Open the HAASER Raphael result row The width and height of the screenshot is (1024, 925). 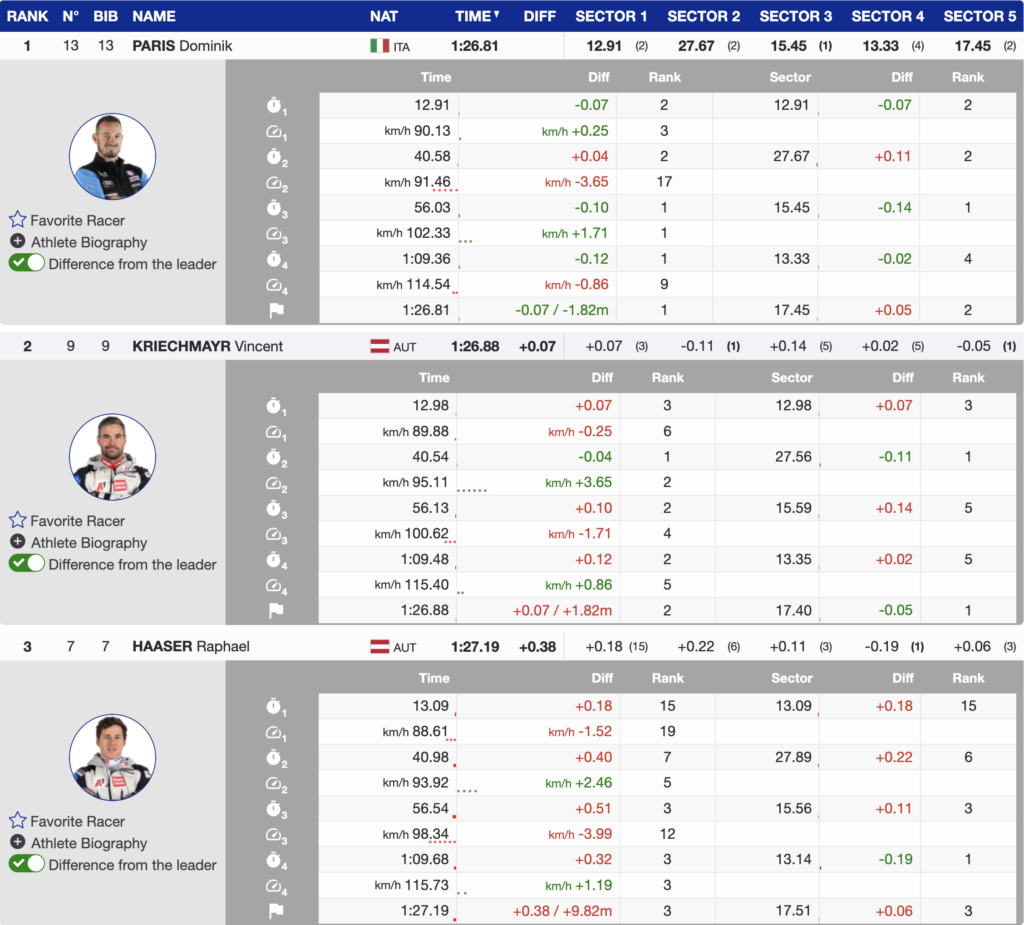tap(190, 647)
